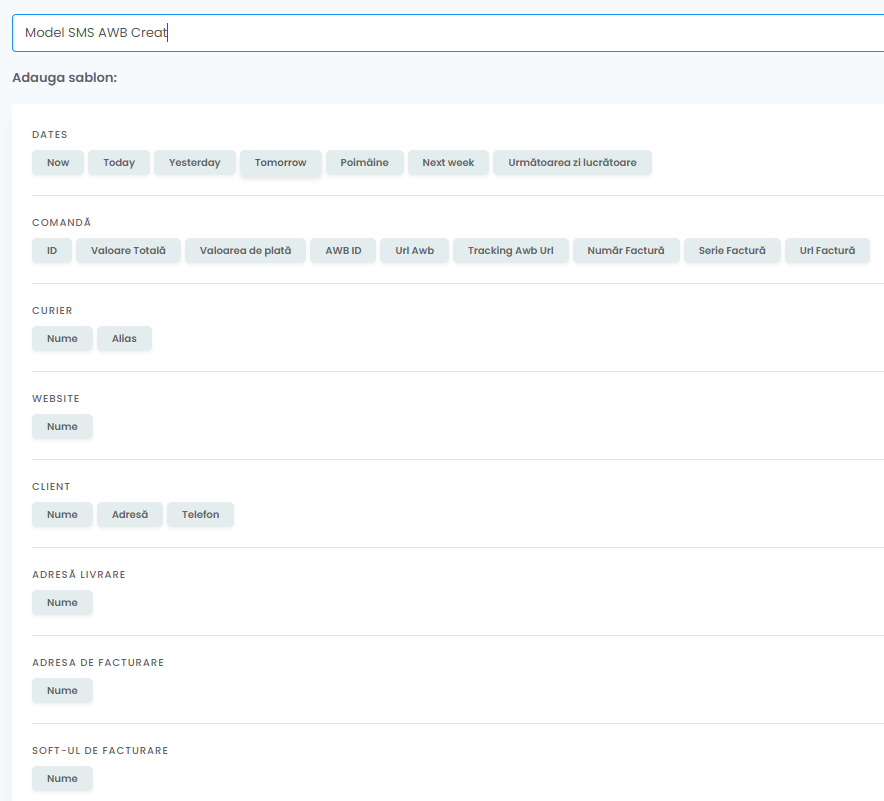884x801 pixels.
Task: Click the SOFT-UL DE FACTURARE heading
Action: coord(100,750)
